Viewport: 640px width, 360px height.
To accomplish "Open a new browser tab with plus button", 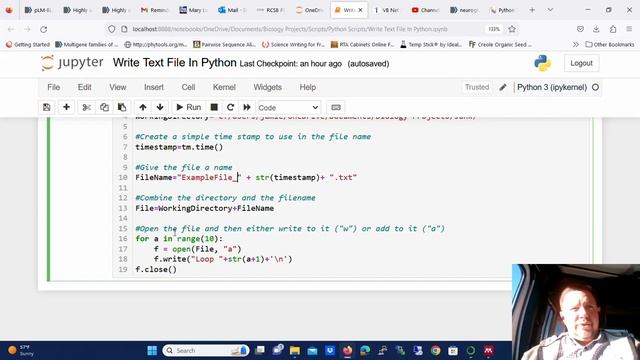I will pos(532,10).
